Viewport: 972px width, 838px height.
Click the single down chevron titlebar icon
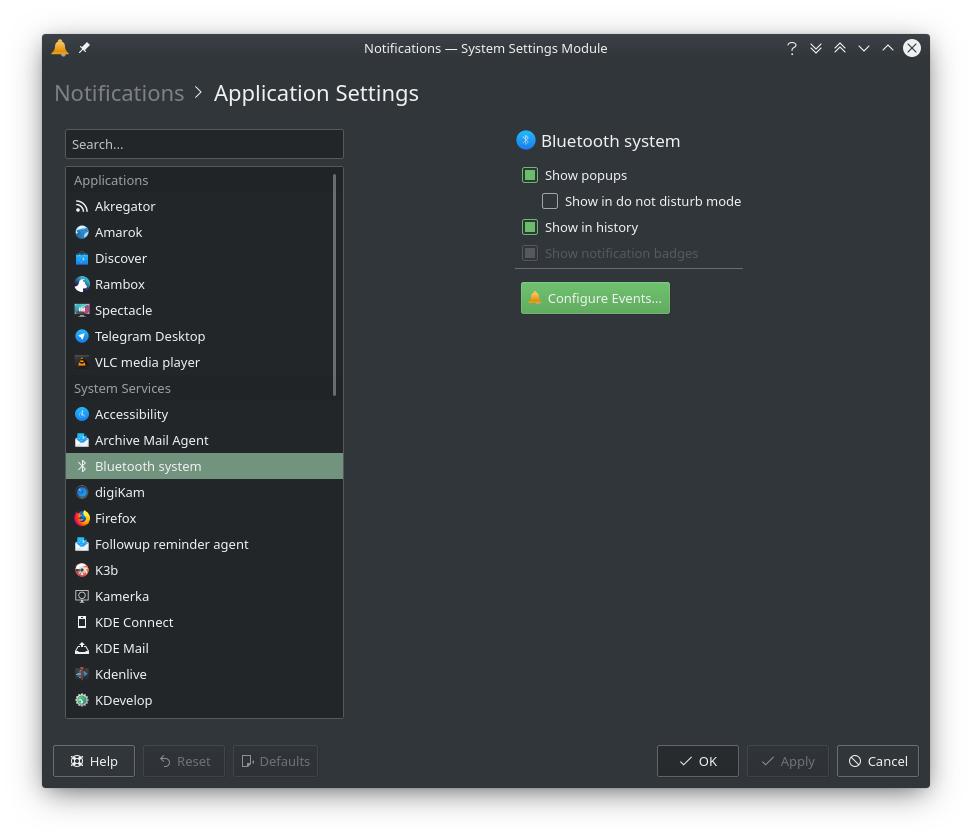(864, 48)
